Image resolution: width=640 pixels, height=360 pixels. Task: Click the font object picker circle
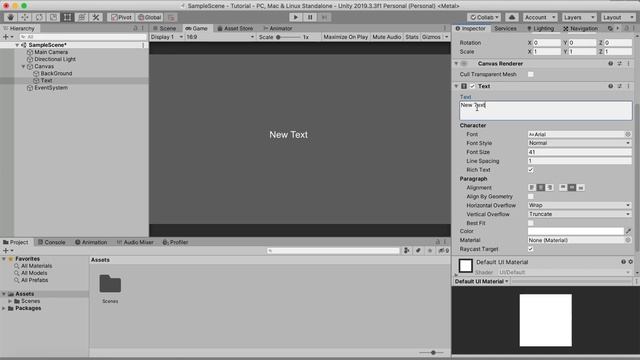(x=628, y=134)
